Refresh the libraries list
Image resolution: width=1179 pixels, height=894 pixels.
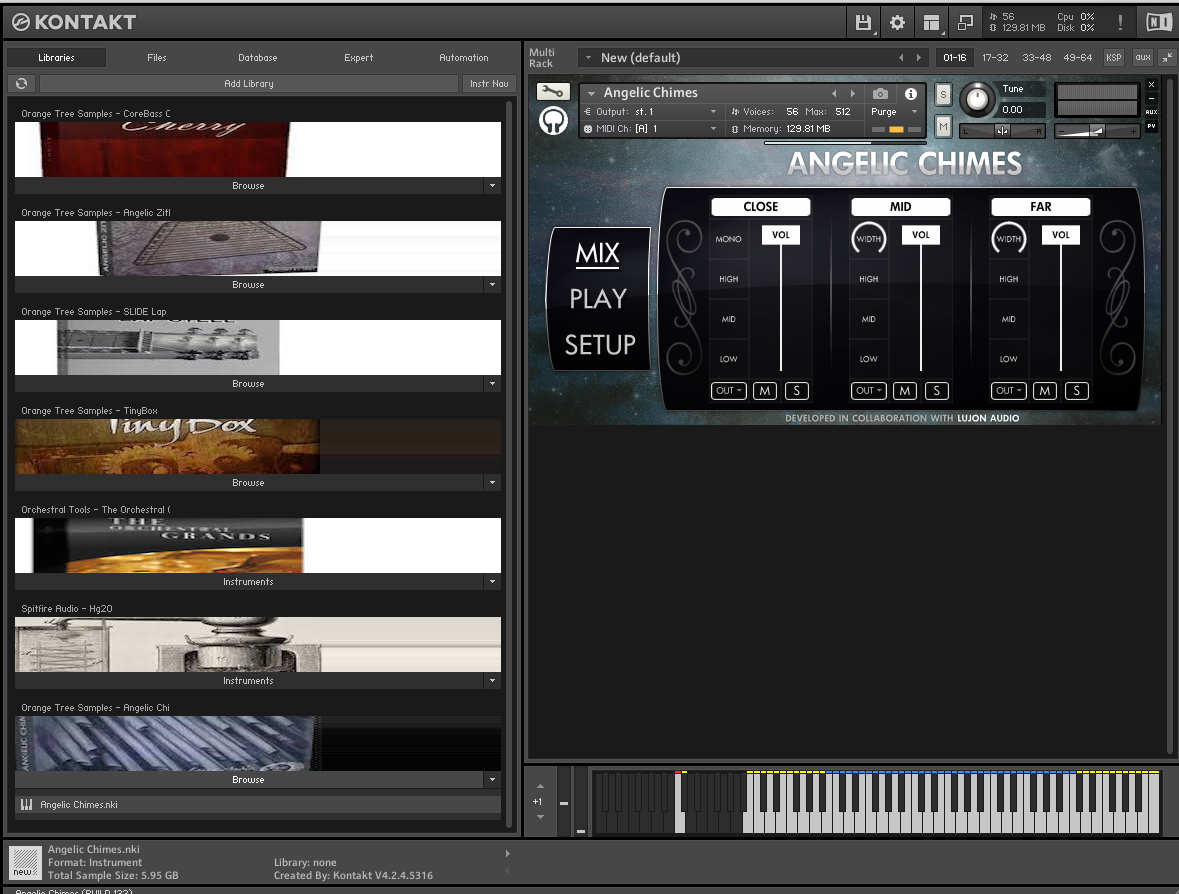(22, 83)
